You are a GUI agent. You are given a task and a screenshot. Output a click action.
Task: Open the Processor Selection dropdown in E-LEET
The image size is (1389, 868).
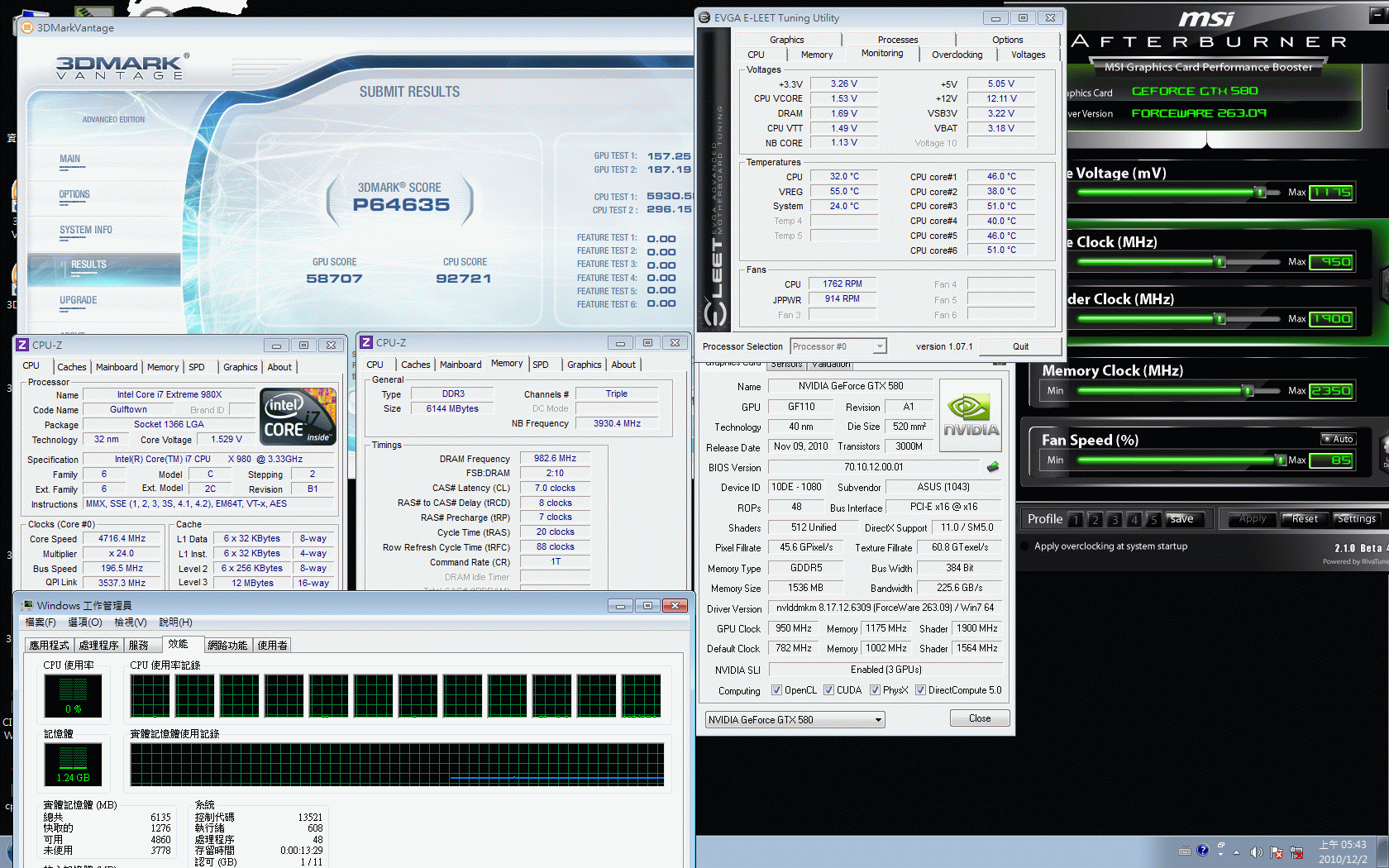pyautogui.click(x=838, y=346)
